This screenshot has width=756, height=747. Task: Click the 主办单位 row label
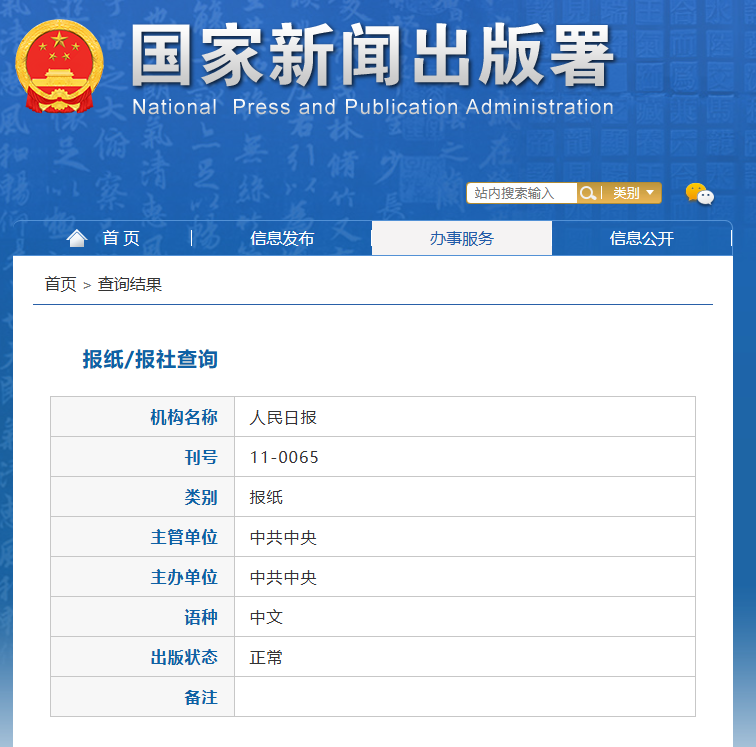click(184, 577)
